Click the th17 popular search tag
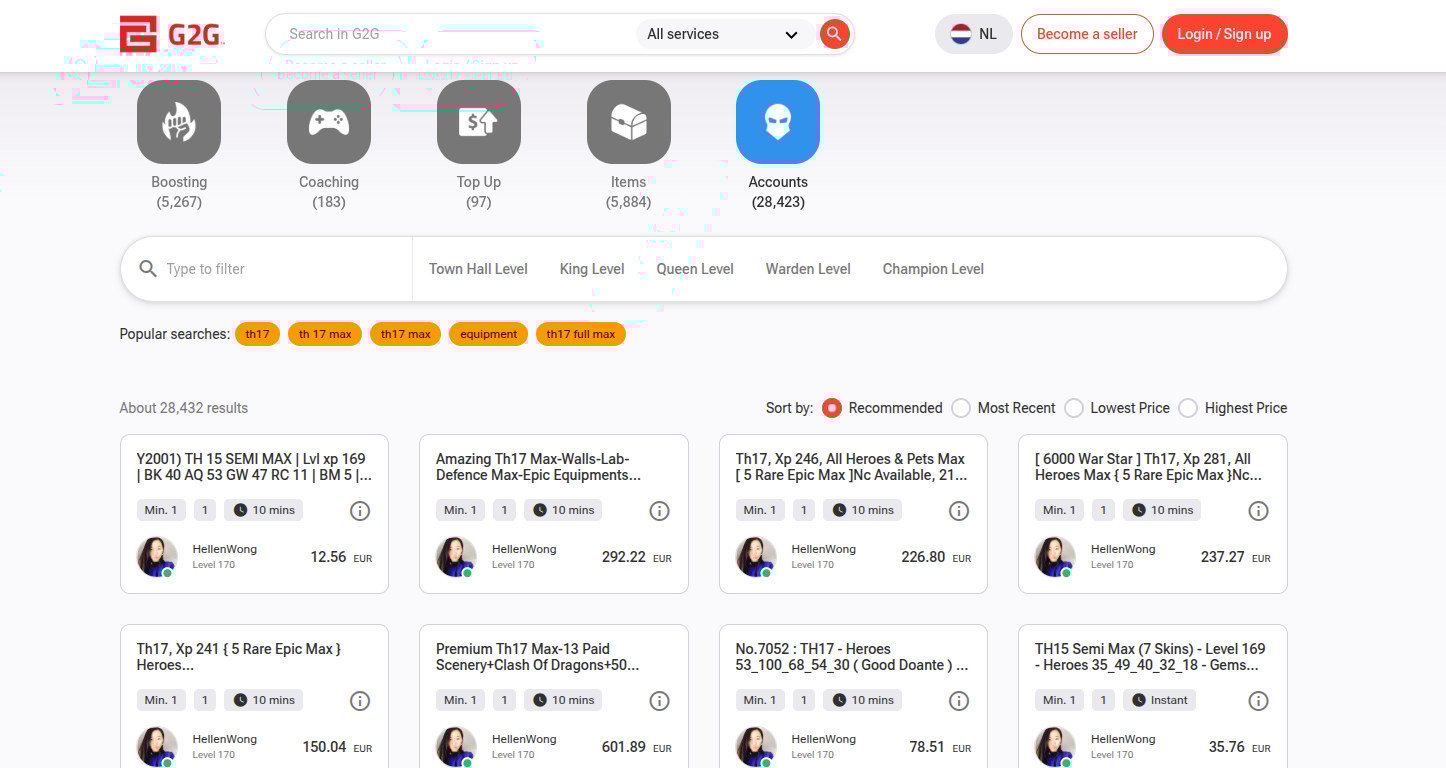Viewport: 1446px width, 768px height. pyautogui.click(x=258, y=334)
